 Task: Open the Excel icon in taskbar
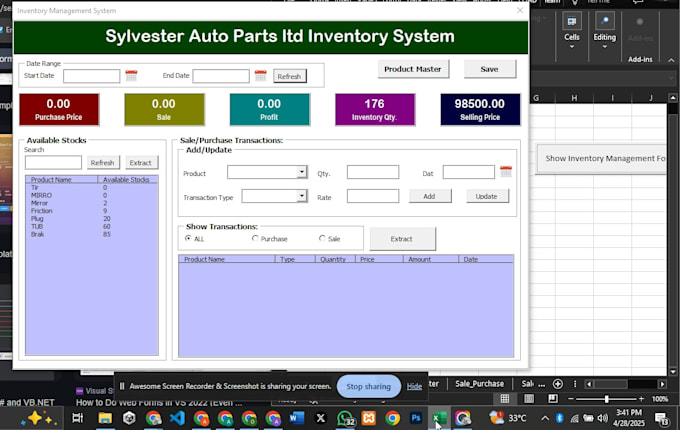tap(440, 418)
